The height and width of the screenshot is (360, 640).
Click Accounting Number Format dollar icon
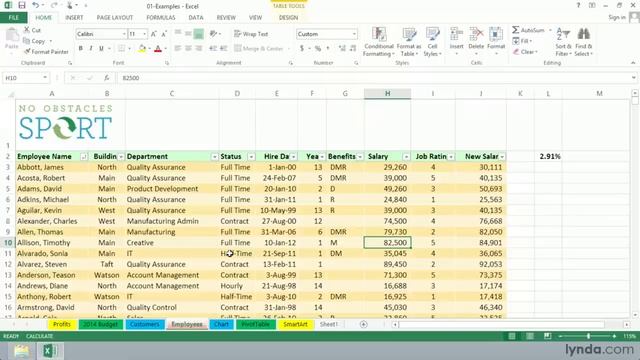(302, 49)
